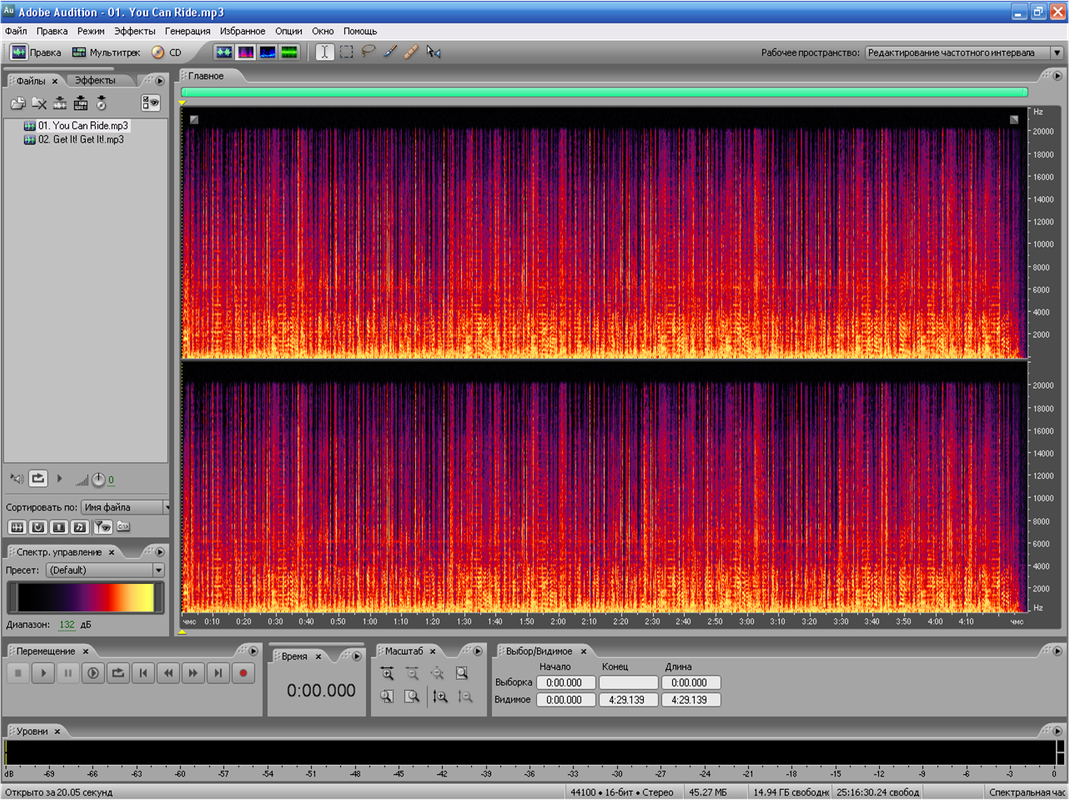Click Zoom Out Horizontally icon
Image resolution: width=1069 pixels, height=800 pixels.
pyautogui.click(x=412, y=674)
